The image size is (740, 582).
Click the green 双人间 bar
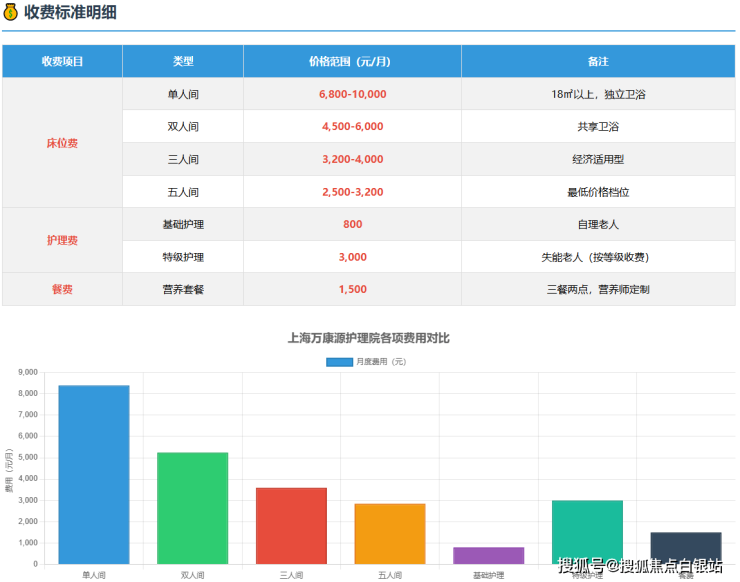tap(192, 508)
